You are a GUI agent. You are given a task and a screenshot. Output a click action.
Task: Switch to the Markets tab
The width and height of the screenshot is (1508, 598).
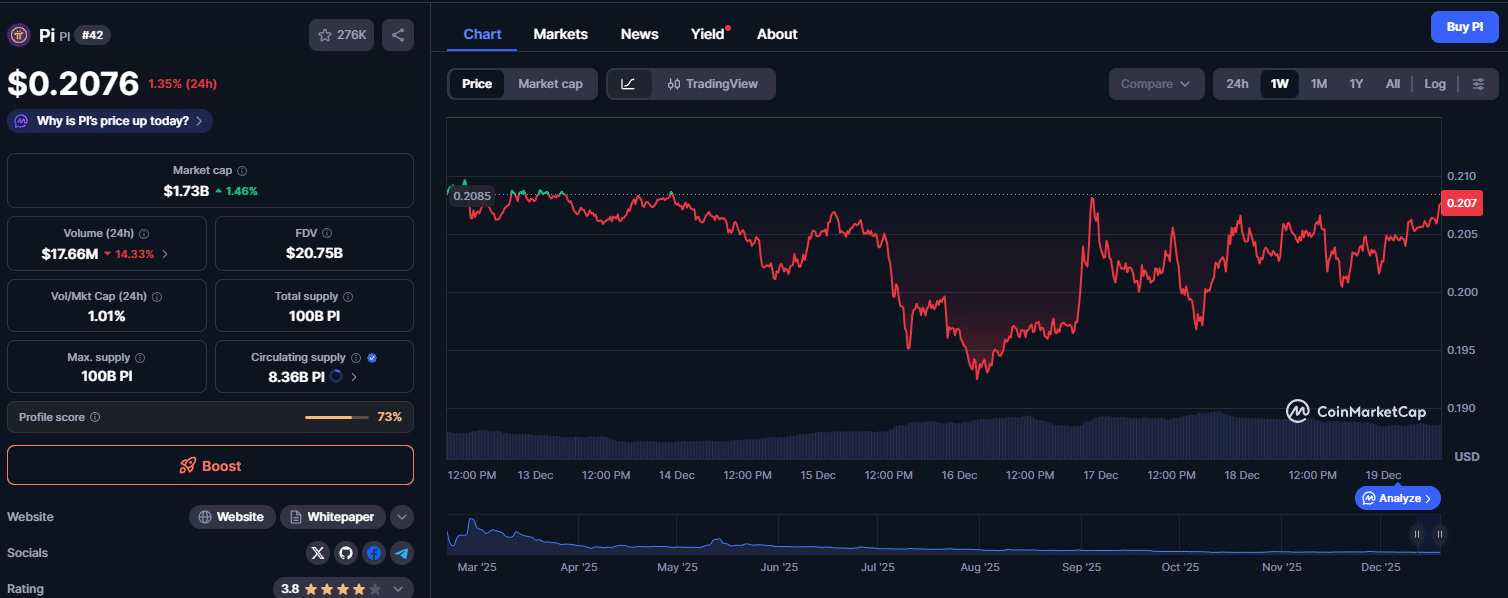pos(560,34)
